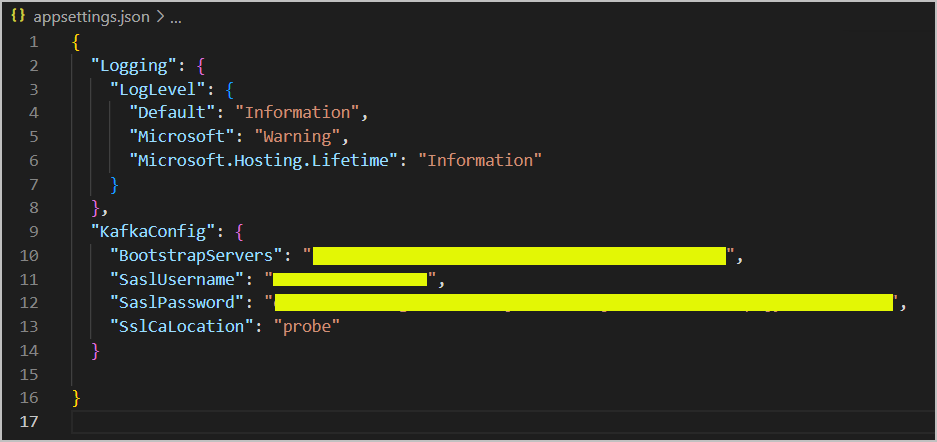The width and height of the screenshot is (937, 442).
Task: Click the "SslCaLocation" key on line 13
Action: pyautogui.click(x=178, y=326)
